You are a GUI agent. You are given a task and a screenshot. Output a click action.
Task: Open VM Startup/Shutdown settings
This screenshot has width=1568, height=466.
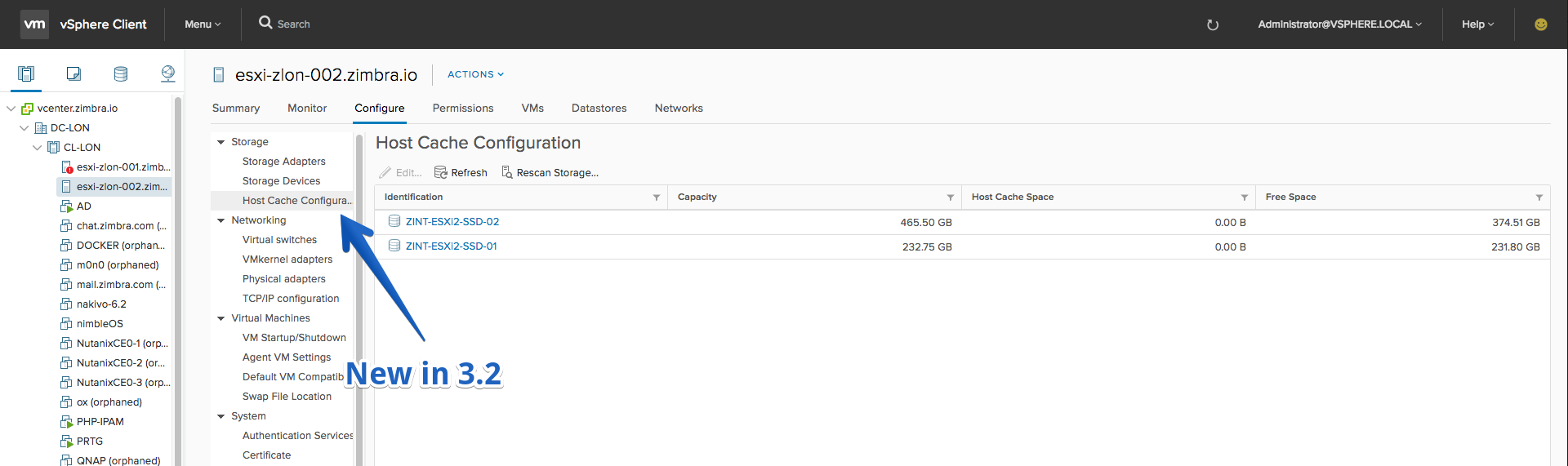click(294, 338)
